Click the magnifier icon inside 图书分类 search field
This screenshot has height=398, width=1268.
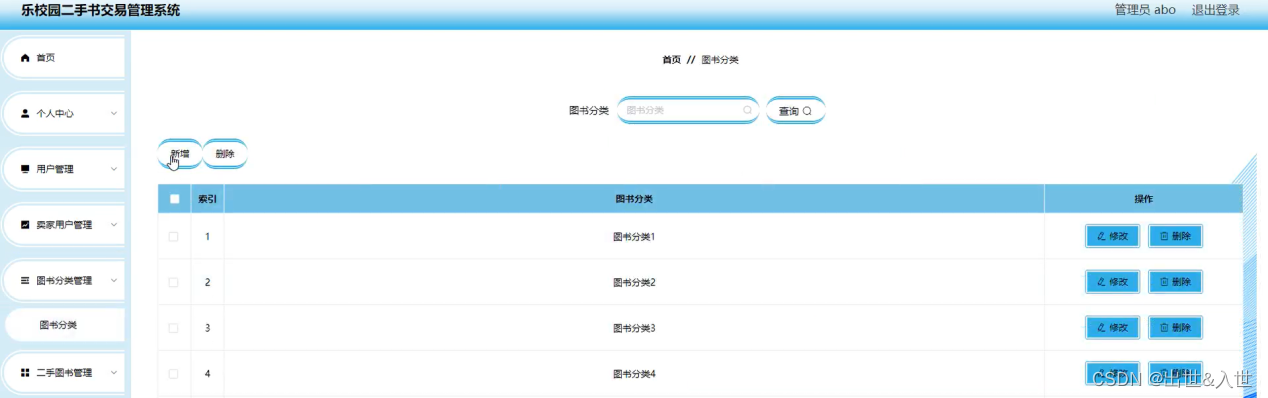click(x=747, y=111)
